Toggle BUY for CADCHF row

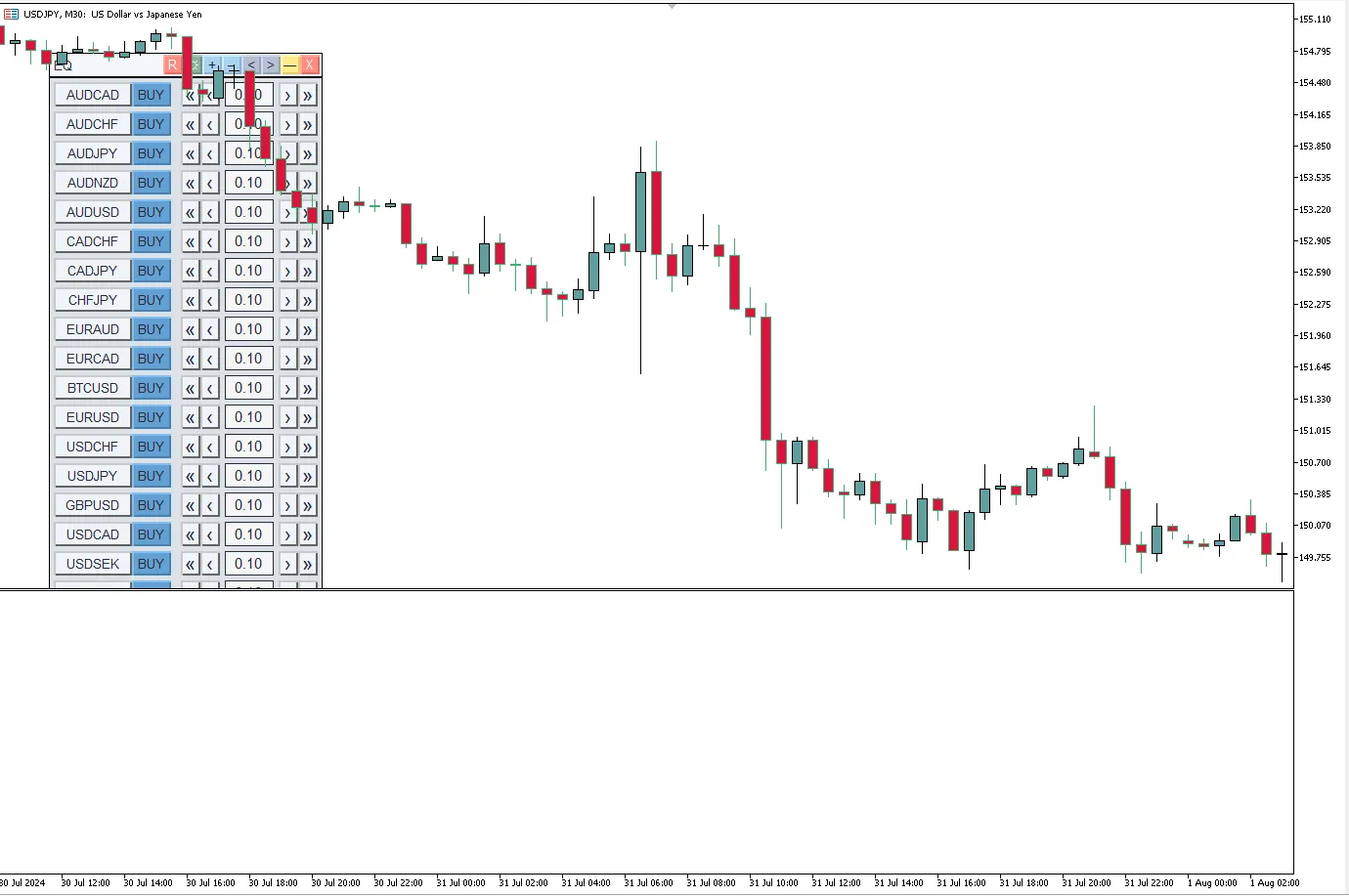point(151,241)
